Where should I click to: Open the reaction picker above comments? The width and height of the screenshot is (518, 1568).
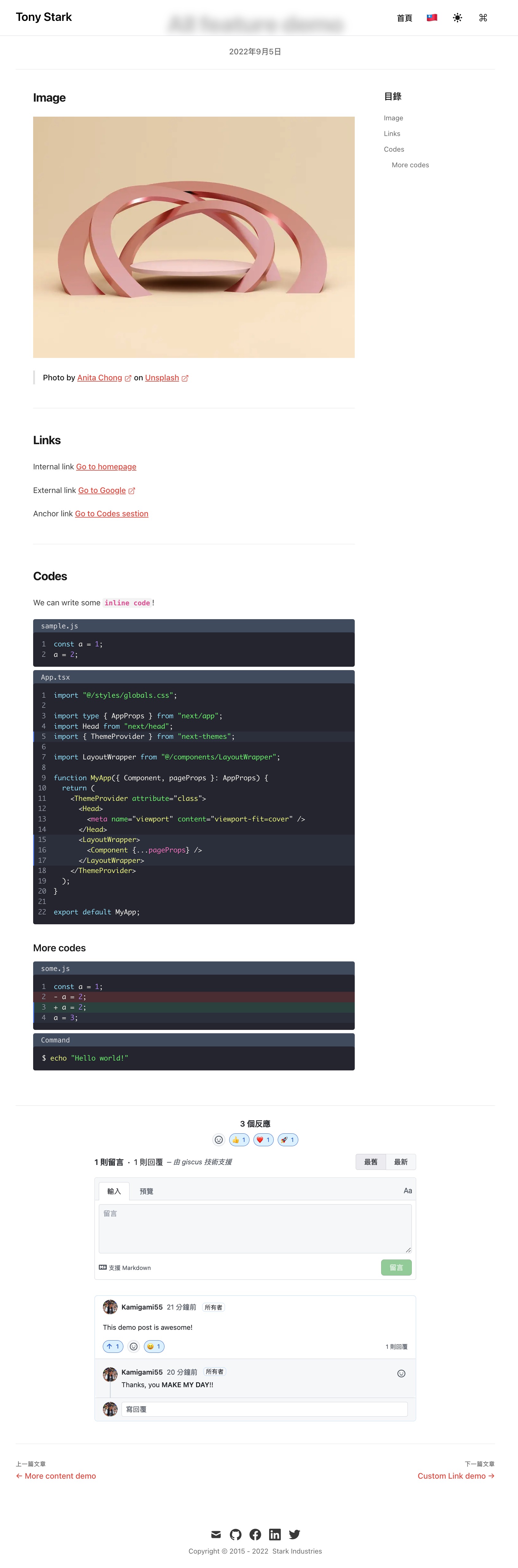[219, 1140]
